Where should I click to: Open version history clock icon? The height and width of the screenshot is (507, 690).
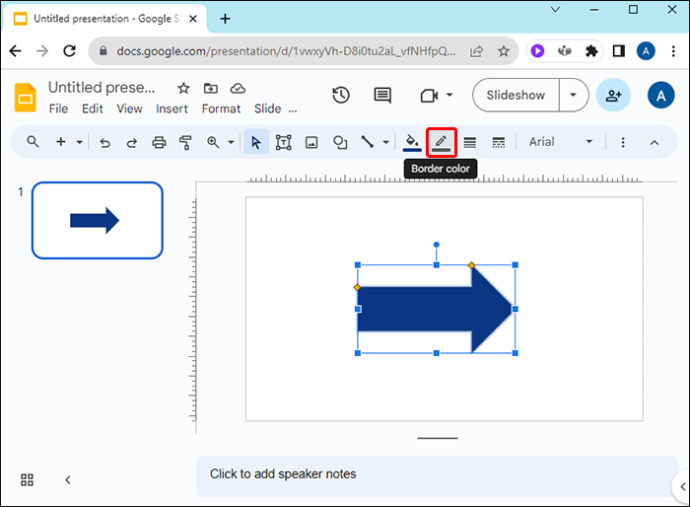click(341, 95)
